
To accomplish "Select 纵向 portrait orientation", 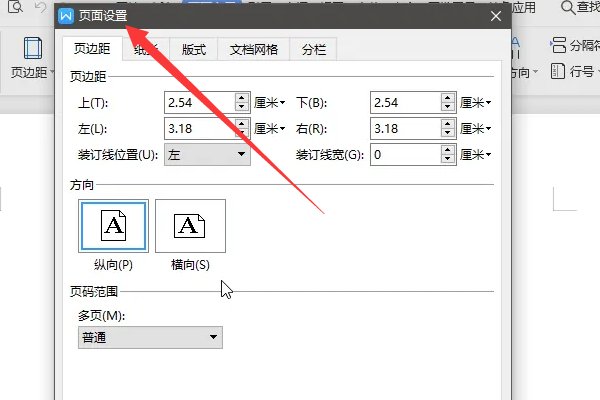I will (x=113, y=226).
